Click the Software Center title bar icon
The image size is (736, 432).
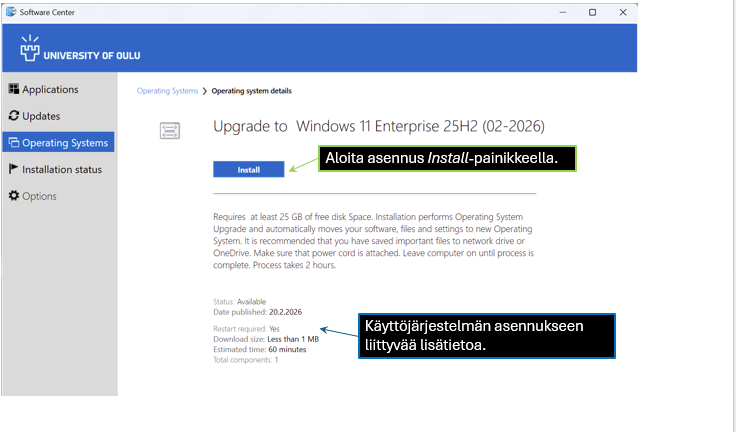pyautogui.click(x=11, y=12)
